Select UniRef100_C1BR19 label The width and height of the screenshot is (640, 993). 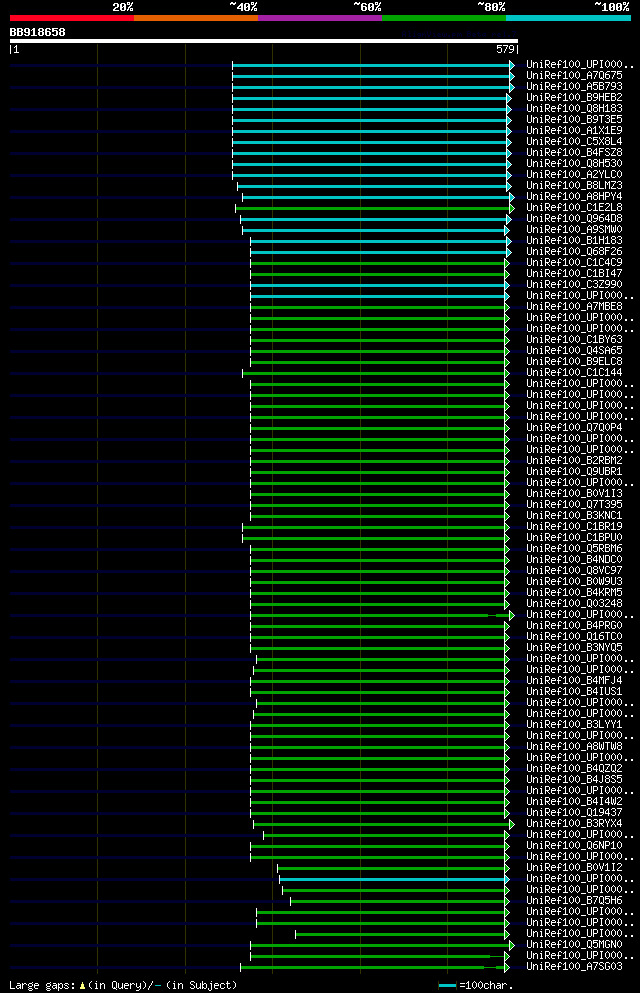click(x=574, y=527)
